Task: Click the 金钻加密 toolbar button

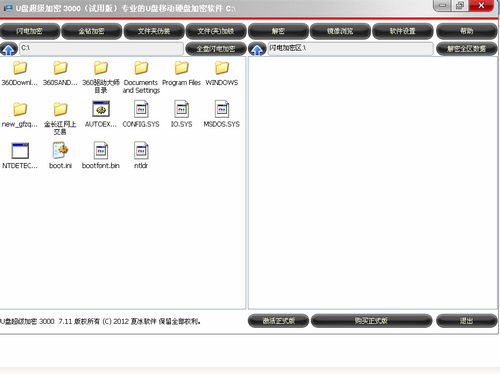Action: (x=91, y=31)
